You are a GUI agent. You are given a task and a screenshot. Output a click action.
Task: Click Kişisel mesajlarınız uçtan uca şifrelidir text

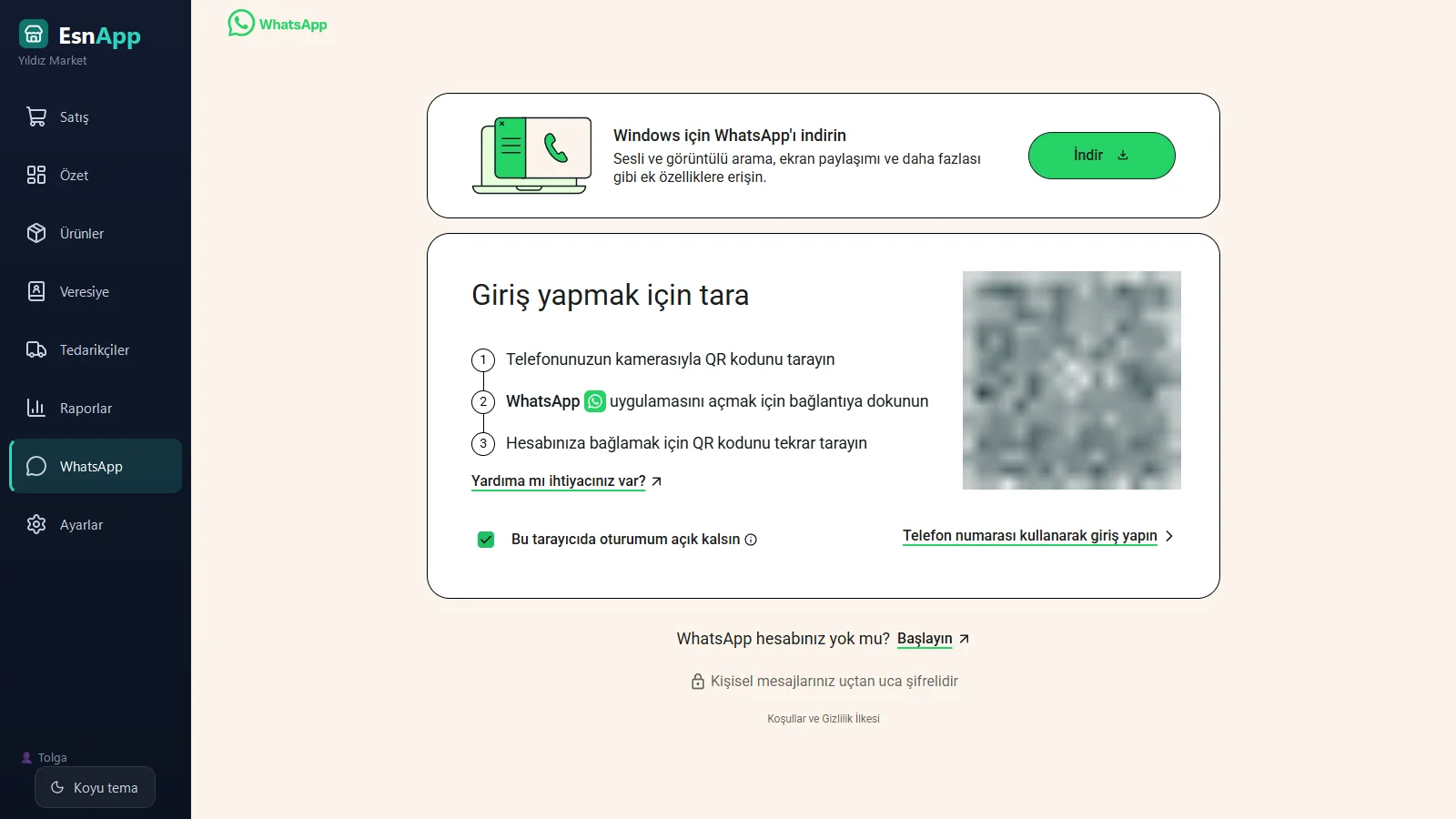(x=834, y=682)
